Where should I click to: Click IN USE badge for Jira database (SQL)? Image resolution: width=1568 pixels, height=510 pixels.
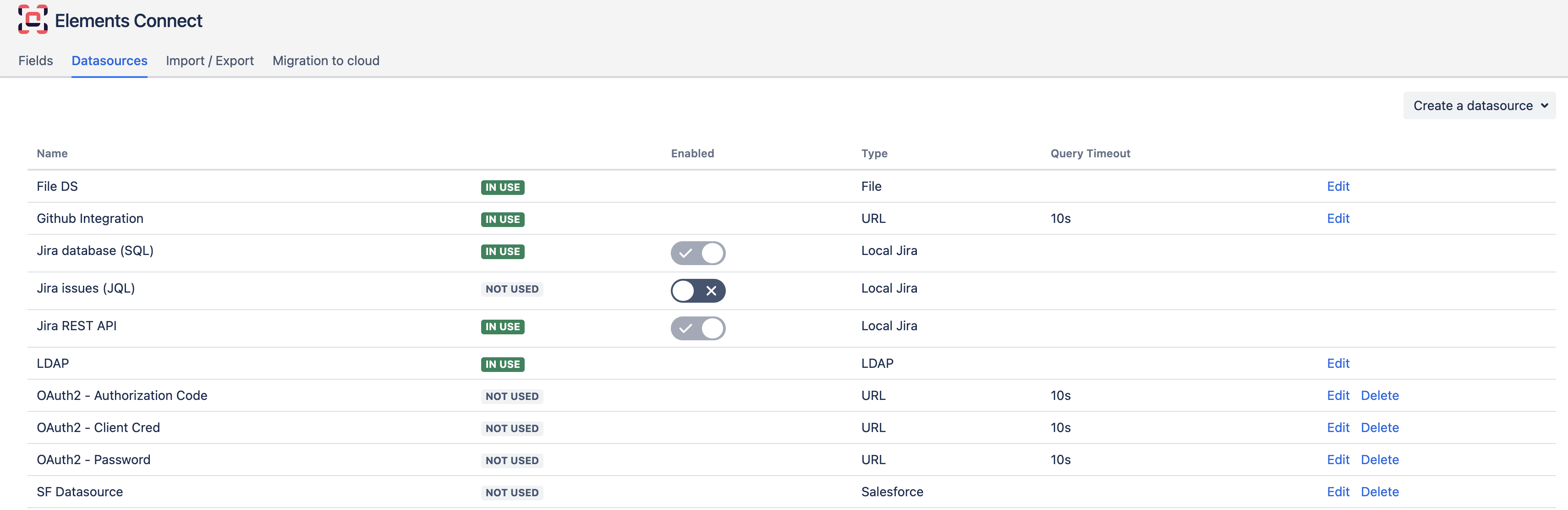pos(503,252)
